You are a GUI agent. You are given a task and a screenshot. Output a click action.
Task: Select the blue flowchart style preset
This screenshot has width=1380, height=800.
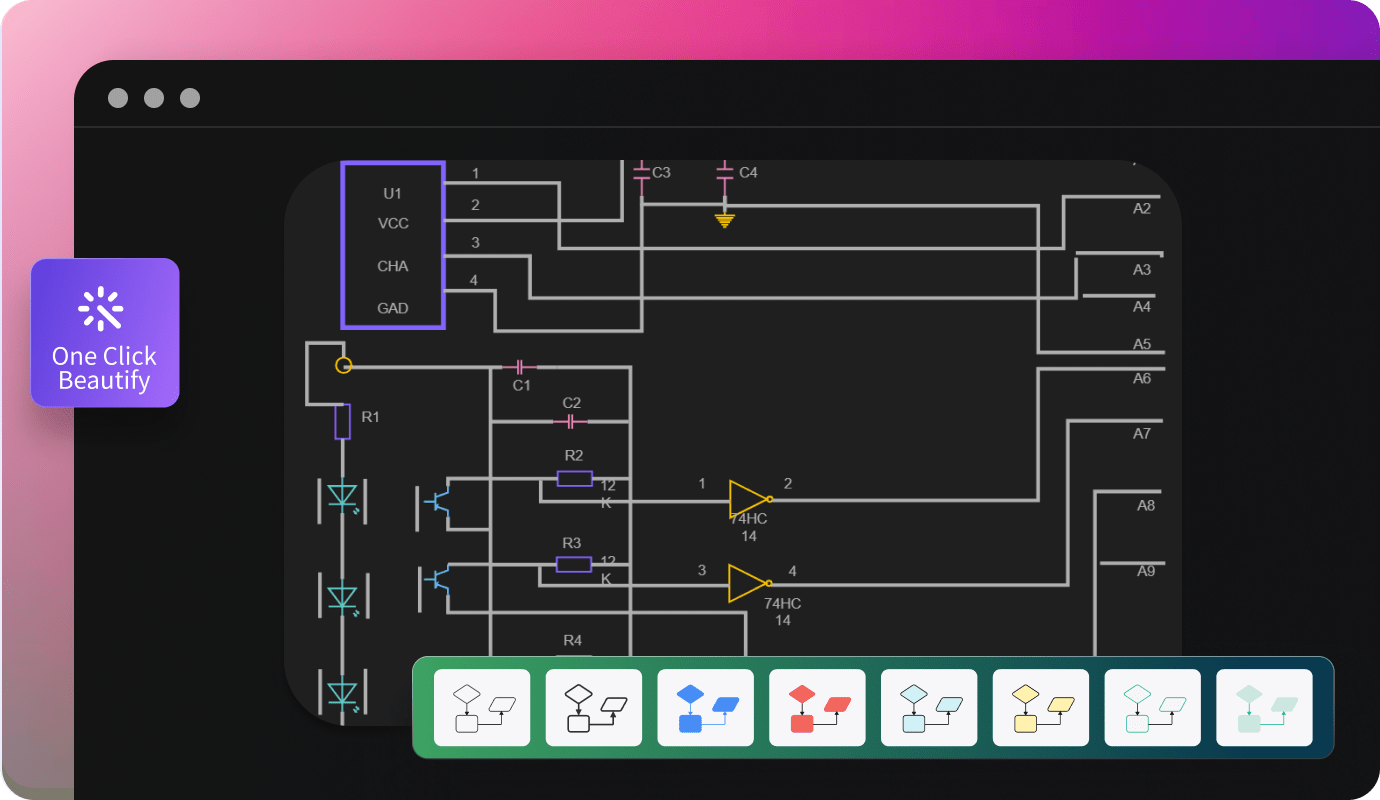pos(705,707)
